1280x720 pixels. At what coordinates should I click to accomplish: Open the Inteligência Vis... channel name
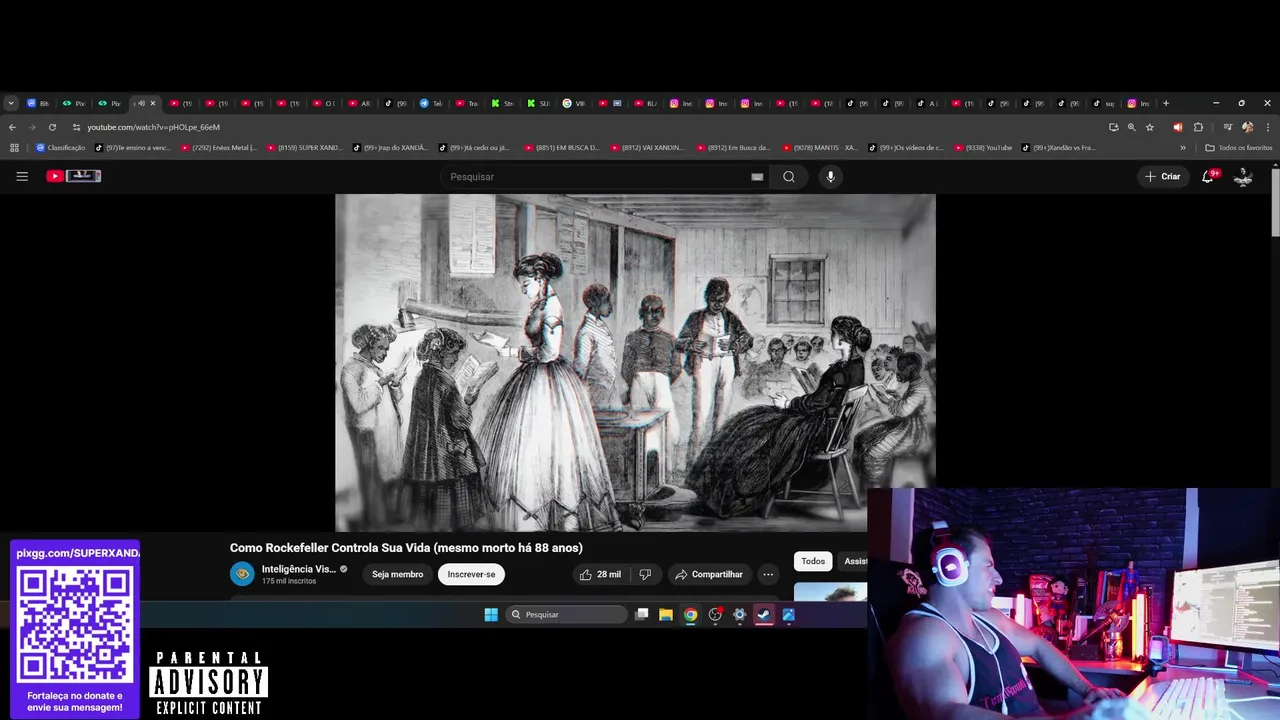tap(299, 569)
